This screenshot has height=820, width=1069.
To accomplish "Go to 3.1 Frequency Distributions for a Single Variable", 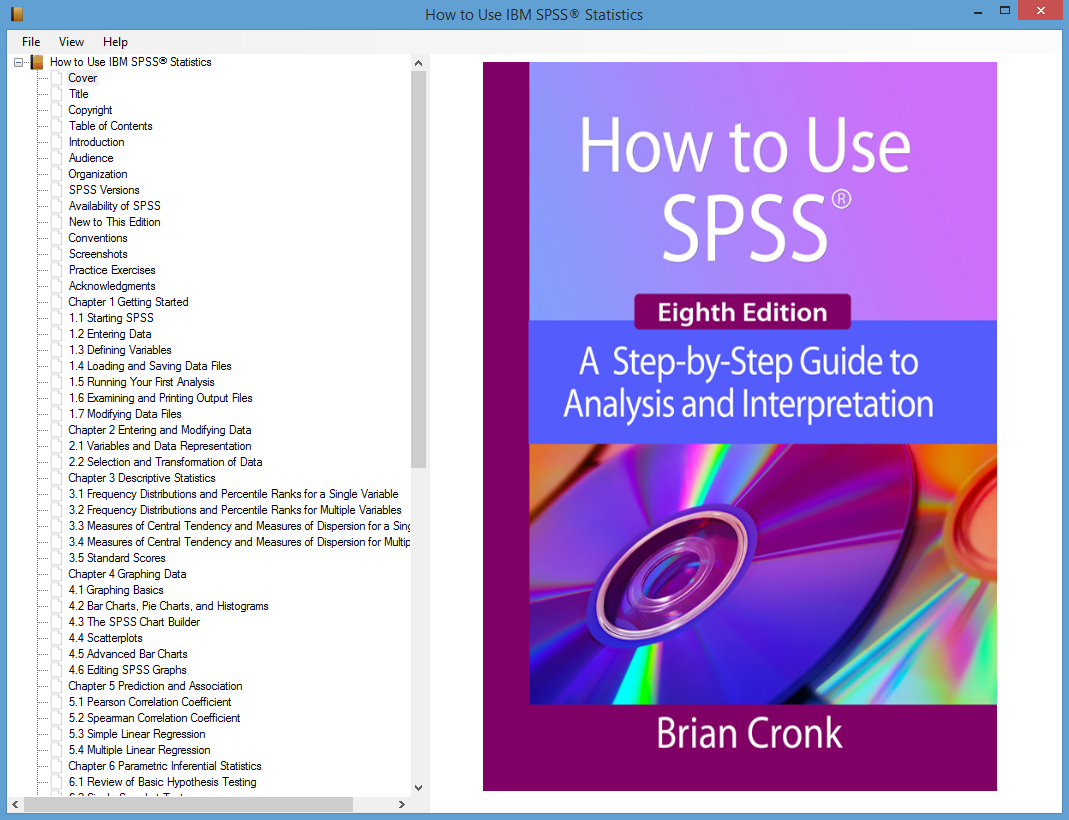I will (x=233, y=494).
